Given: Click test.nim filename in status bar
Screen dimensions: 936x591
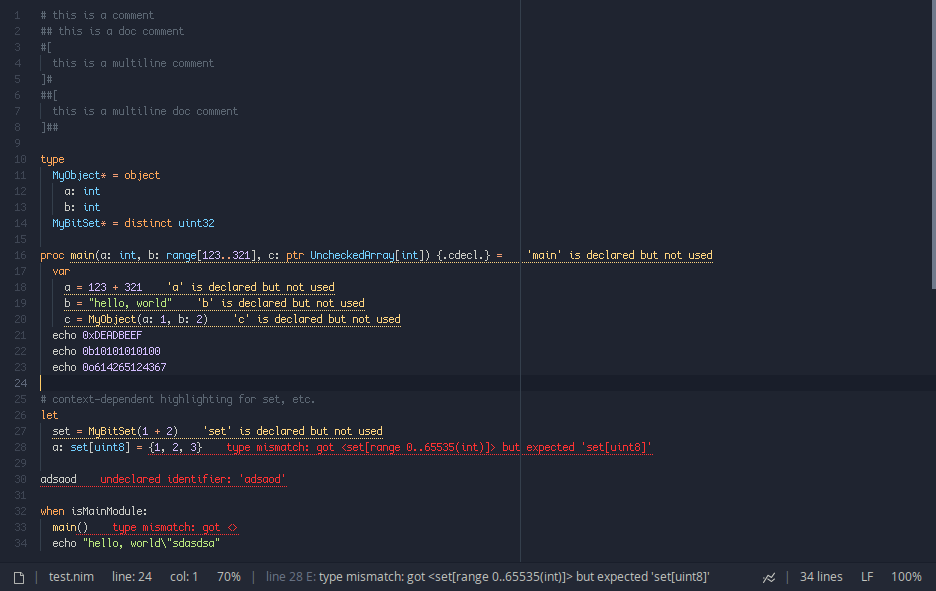Looking at the screenshot, I should [x=71, y=577].
